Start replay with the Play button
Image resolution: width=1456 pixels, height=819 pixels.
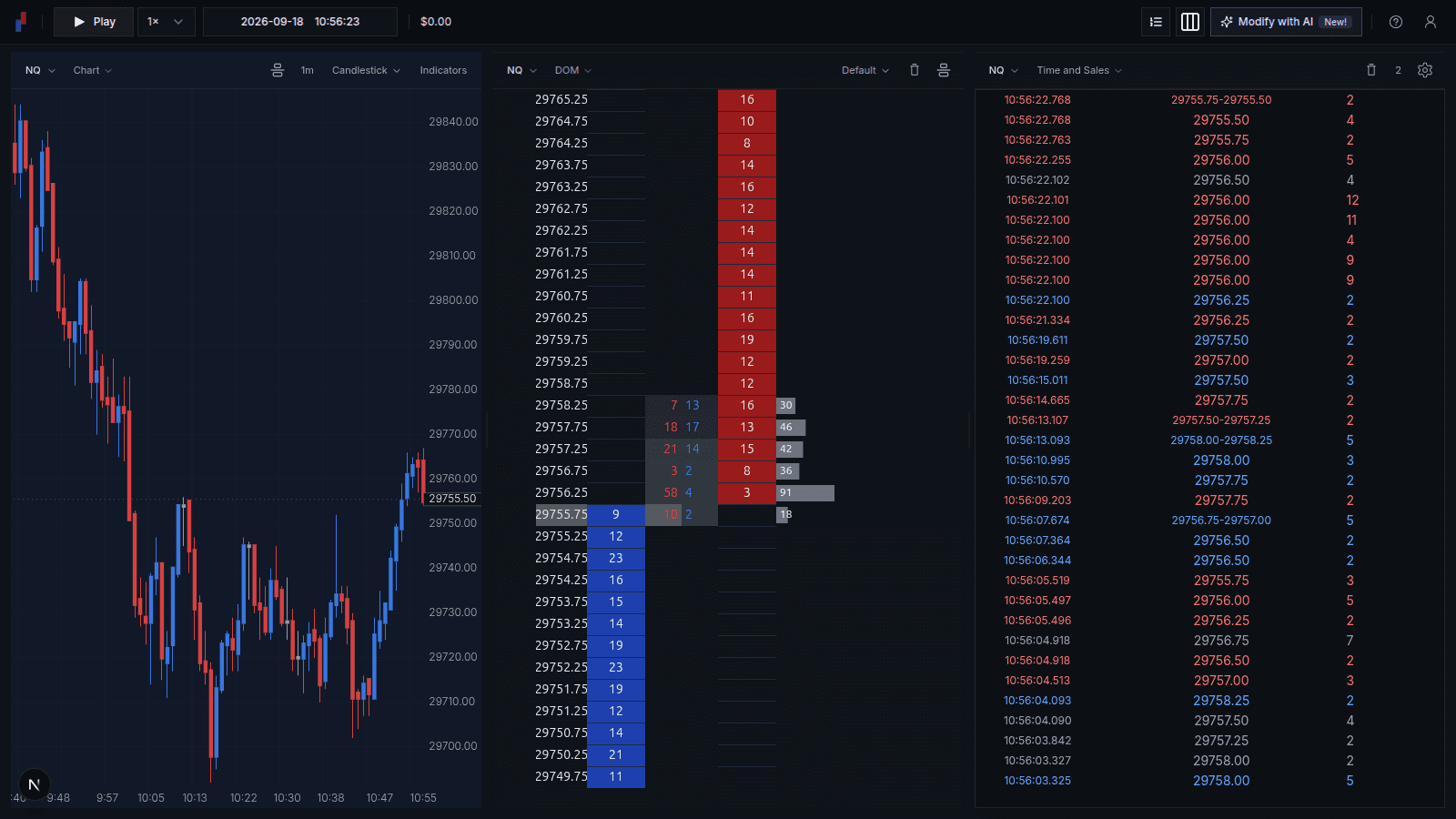click(94, 22)
